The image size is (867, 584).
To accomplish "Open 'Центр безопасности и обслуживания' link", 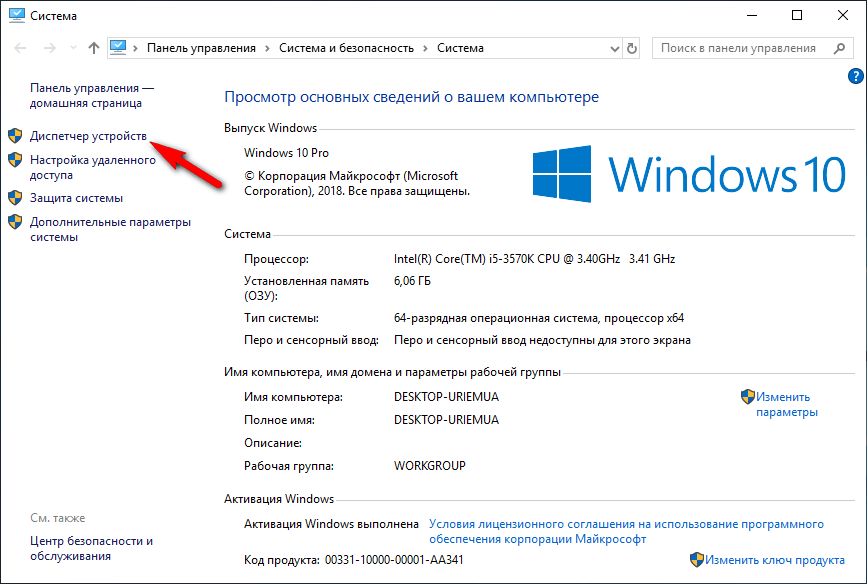I will pyautogui.click(x=92, y=549).
